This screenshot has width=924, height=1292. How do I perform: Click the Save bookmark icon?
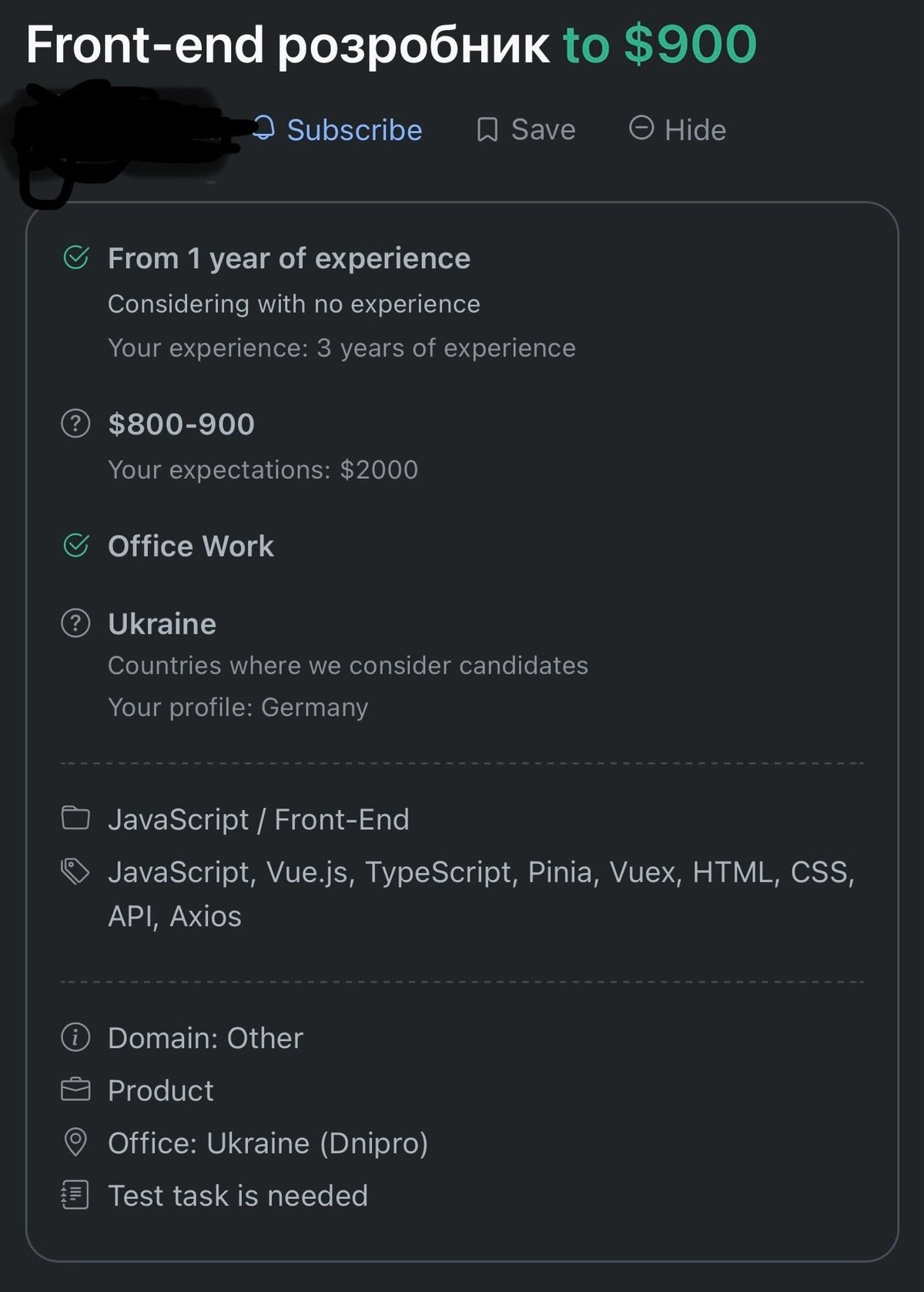tap(487, 129)
